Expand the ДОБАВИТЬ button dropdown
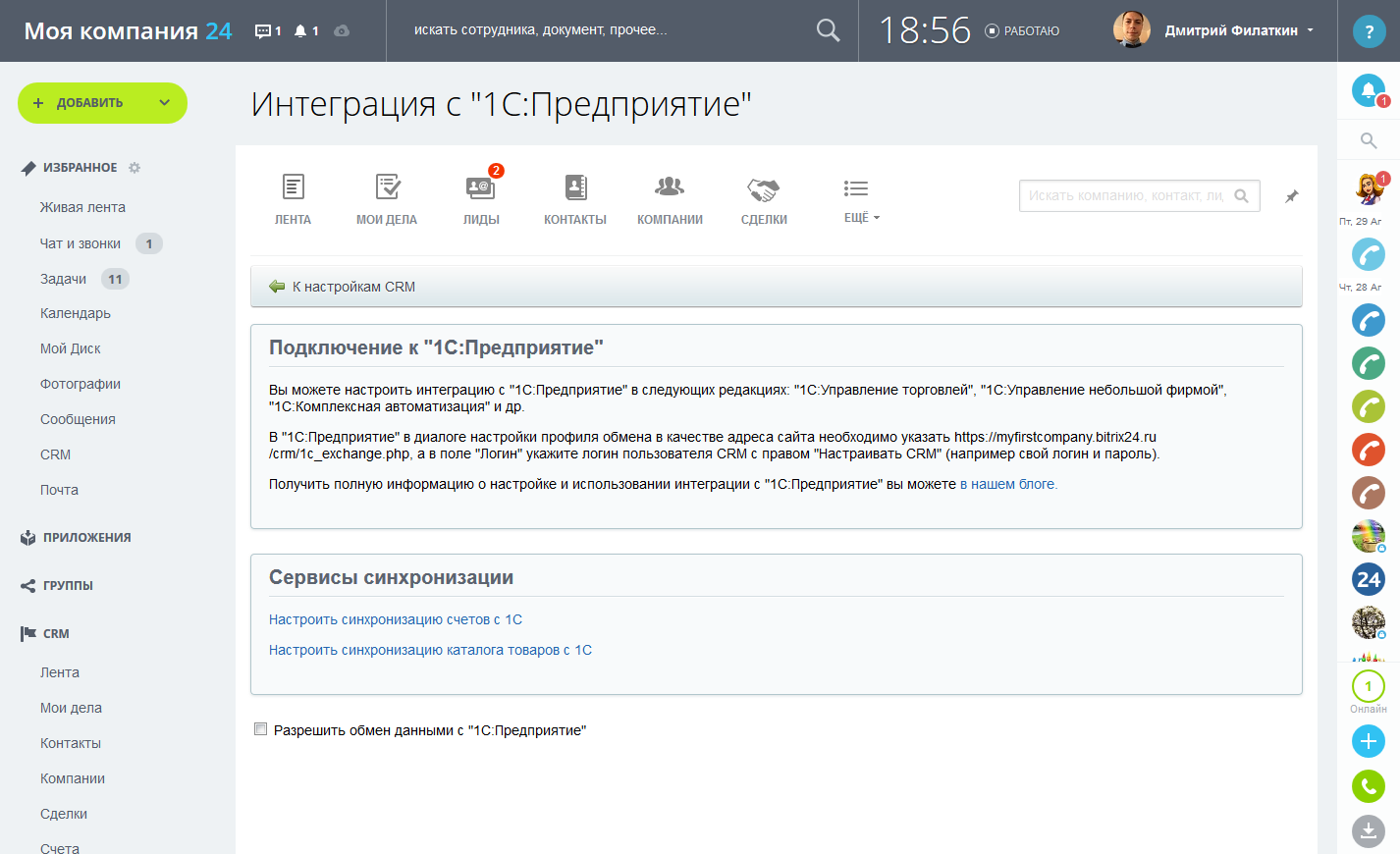The image size is (1400, 854). point(164,103)
